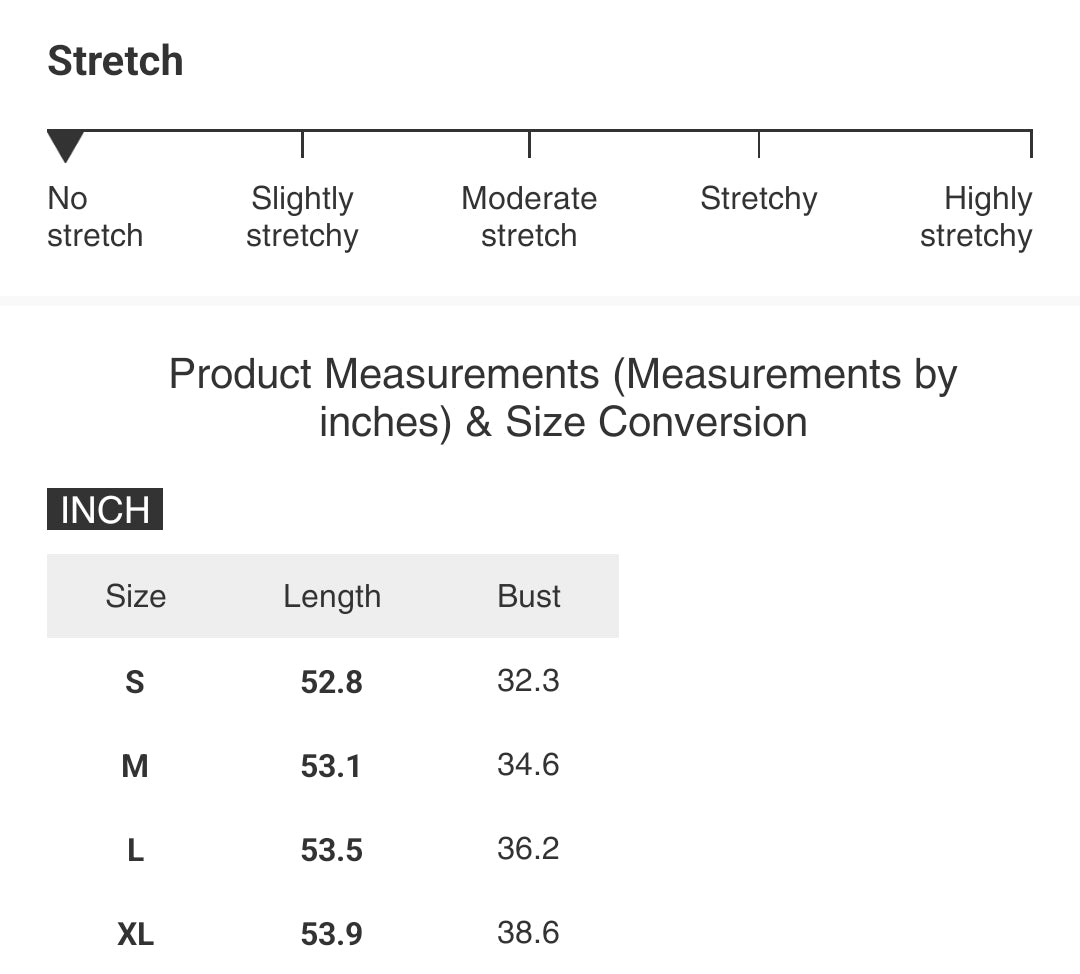Screen dimensions: 1080x974
Task: Select the size S row label
Action: pyautogui.click(x=135, y=682)
